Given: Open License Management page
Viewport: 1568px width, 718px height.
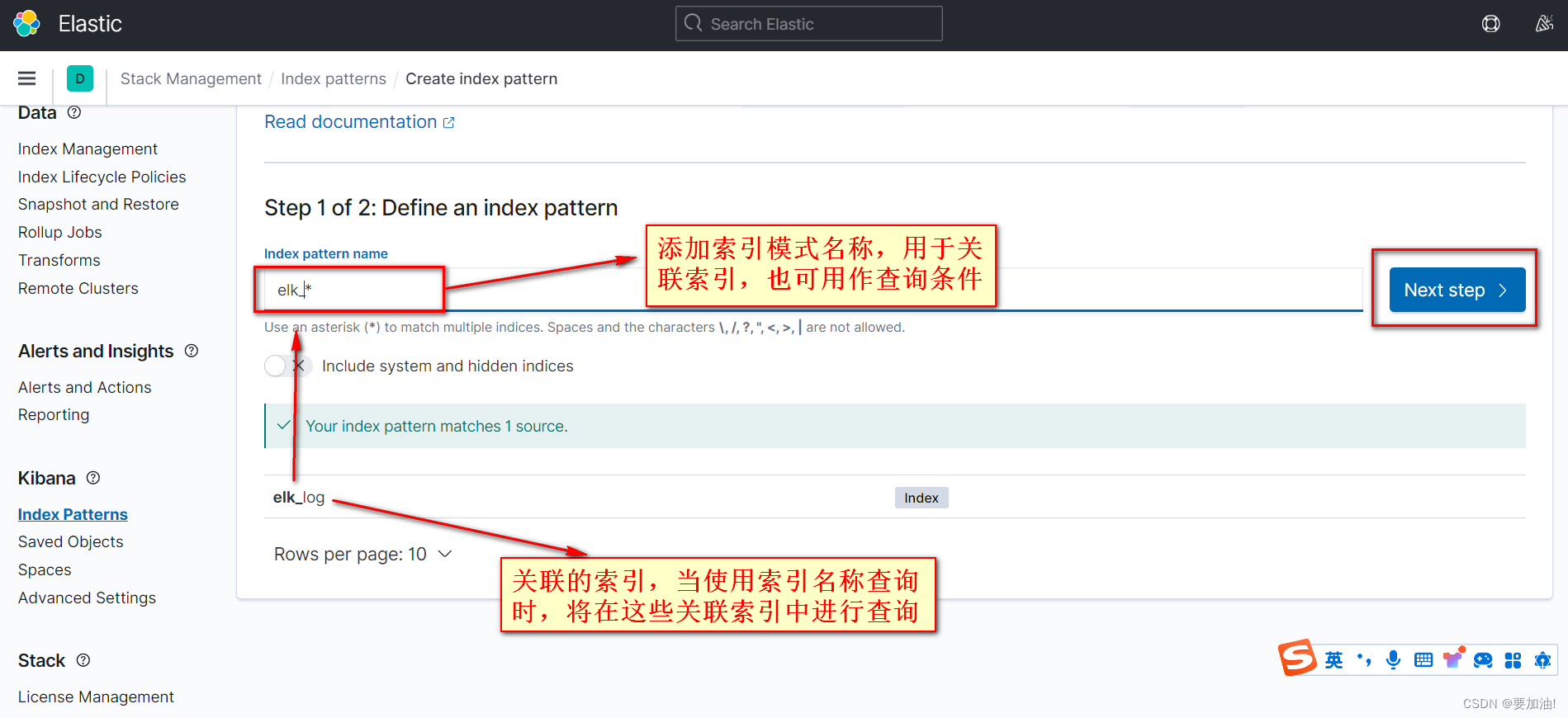Looking at the screenshot, I should coord(96,697).
